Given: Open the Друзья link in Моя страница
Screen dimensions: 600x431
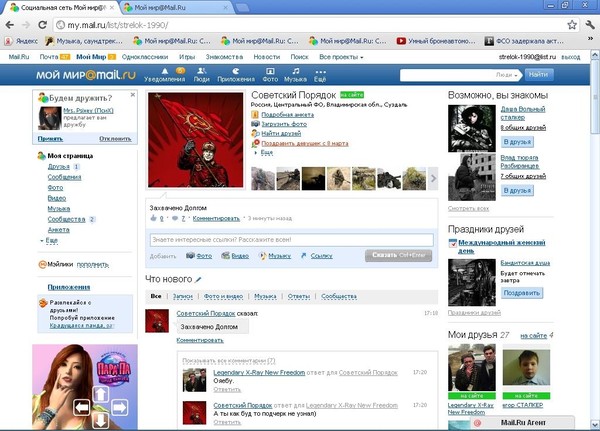Looking at the screenshot, I should [x=59, y=167].
